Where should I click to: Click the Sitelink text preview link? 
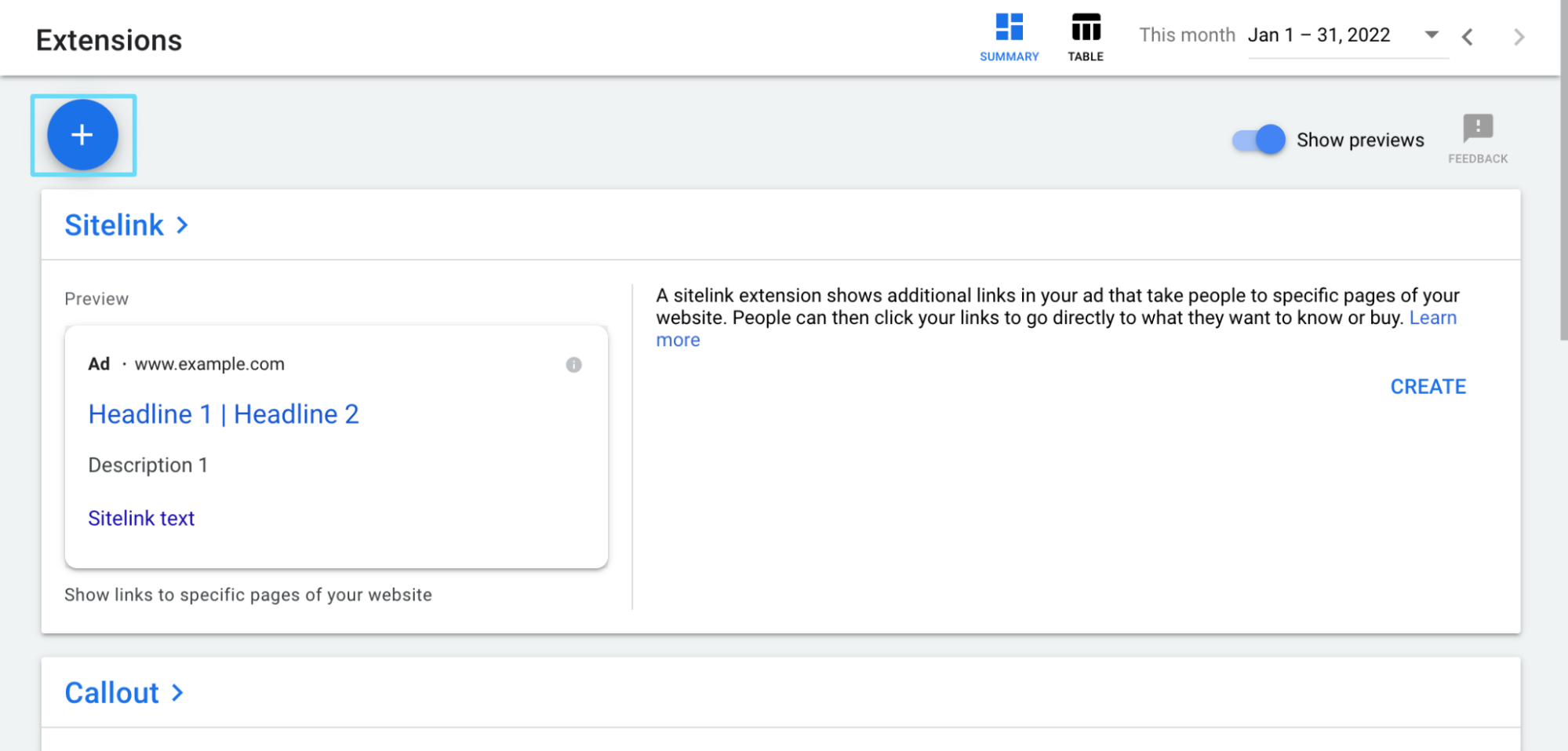pyautogui.click(x=141, y=518)
